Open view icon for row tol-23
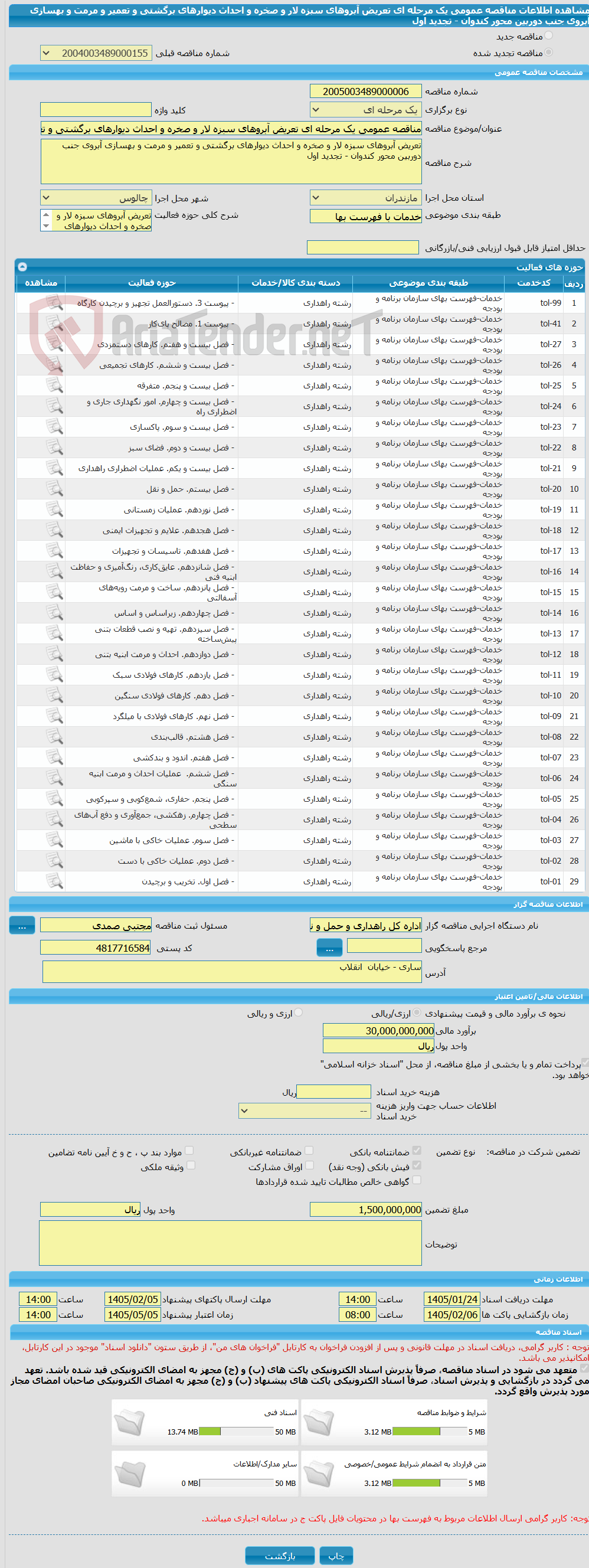Viewport: 589px width, 1568px height. point(54,427)
